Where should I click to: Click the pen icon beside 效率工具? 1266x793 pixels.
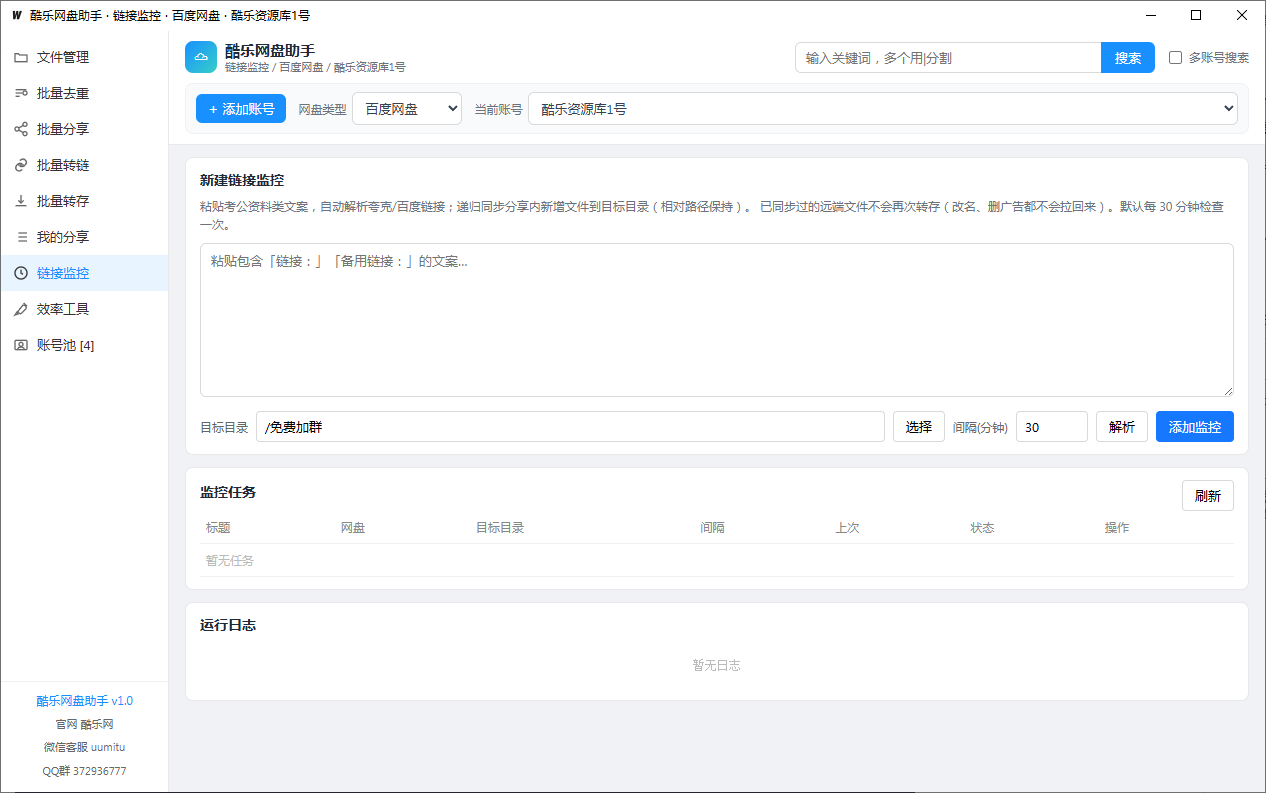click(21, 309)
